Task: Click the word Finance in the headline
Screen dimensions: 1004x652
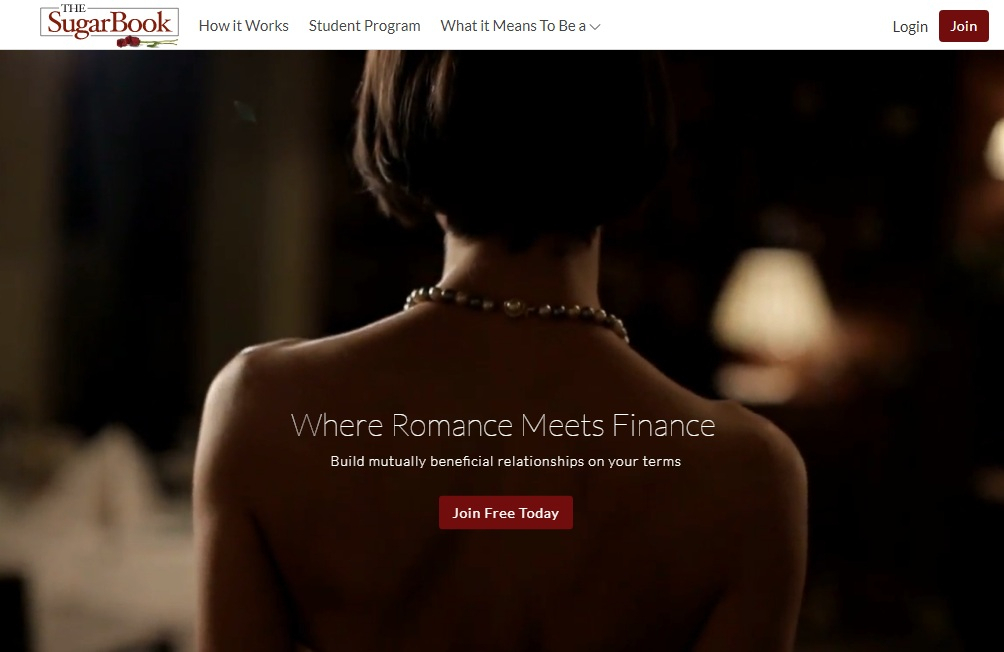Action: pos(663,425)
